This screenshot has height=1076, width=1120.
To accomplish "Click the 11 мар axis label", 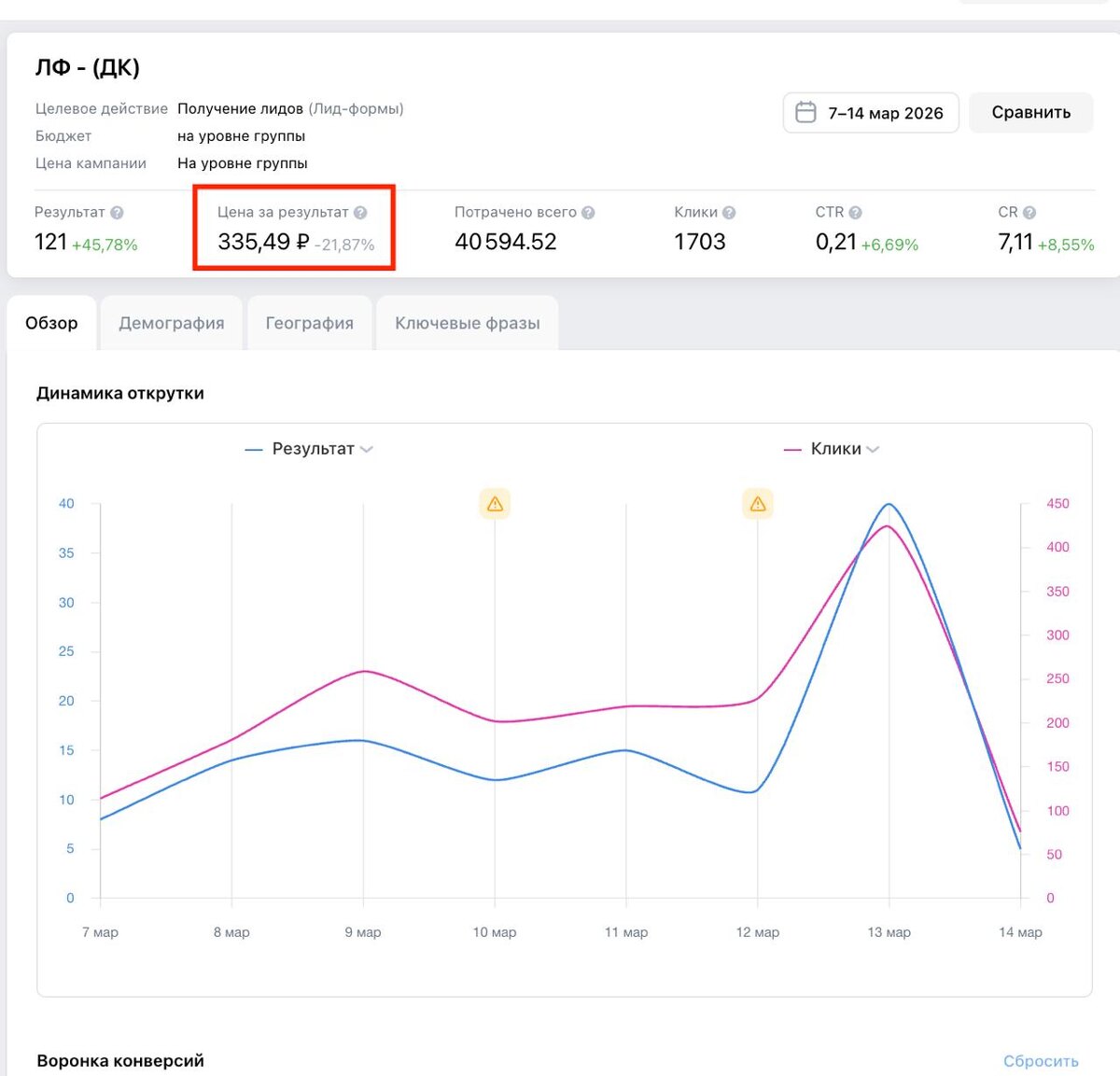I will (x=626, y=932).
